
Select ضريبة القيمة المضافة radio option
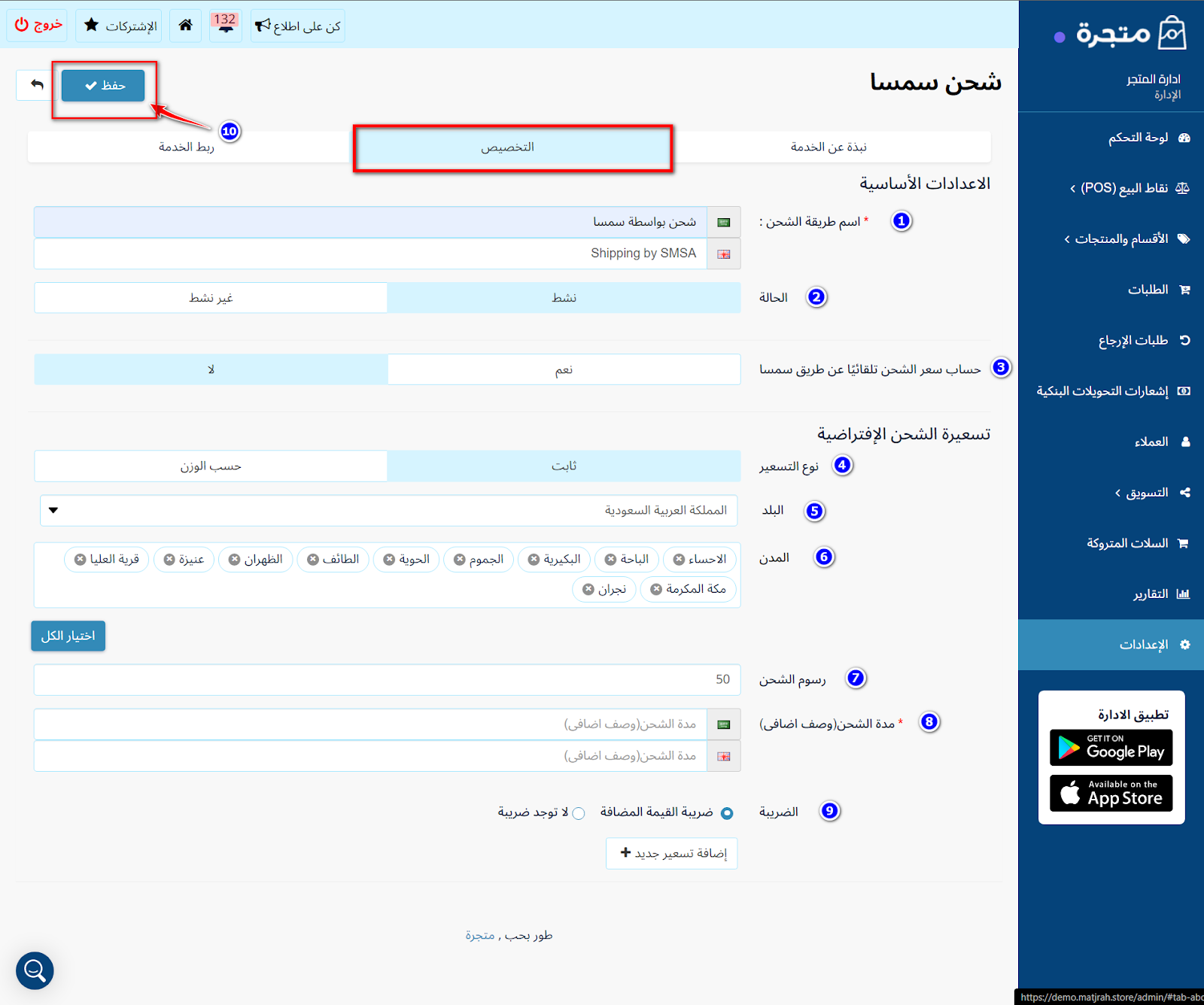point(727,813)
